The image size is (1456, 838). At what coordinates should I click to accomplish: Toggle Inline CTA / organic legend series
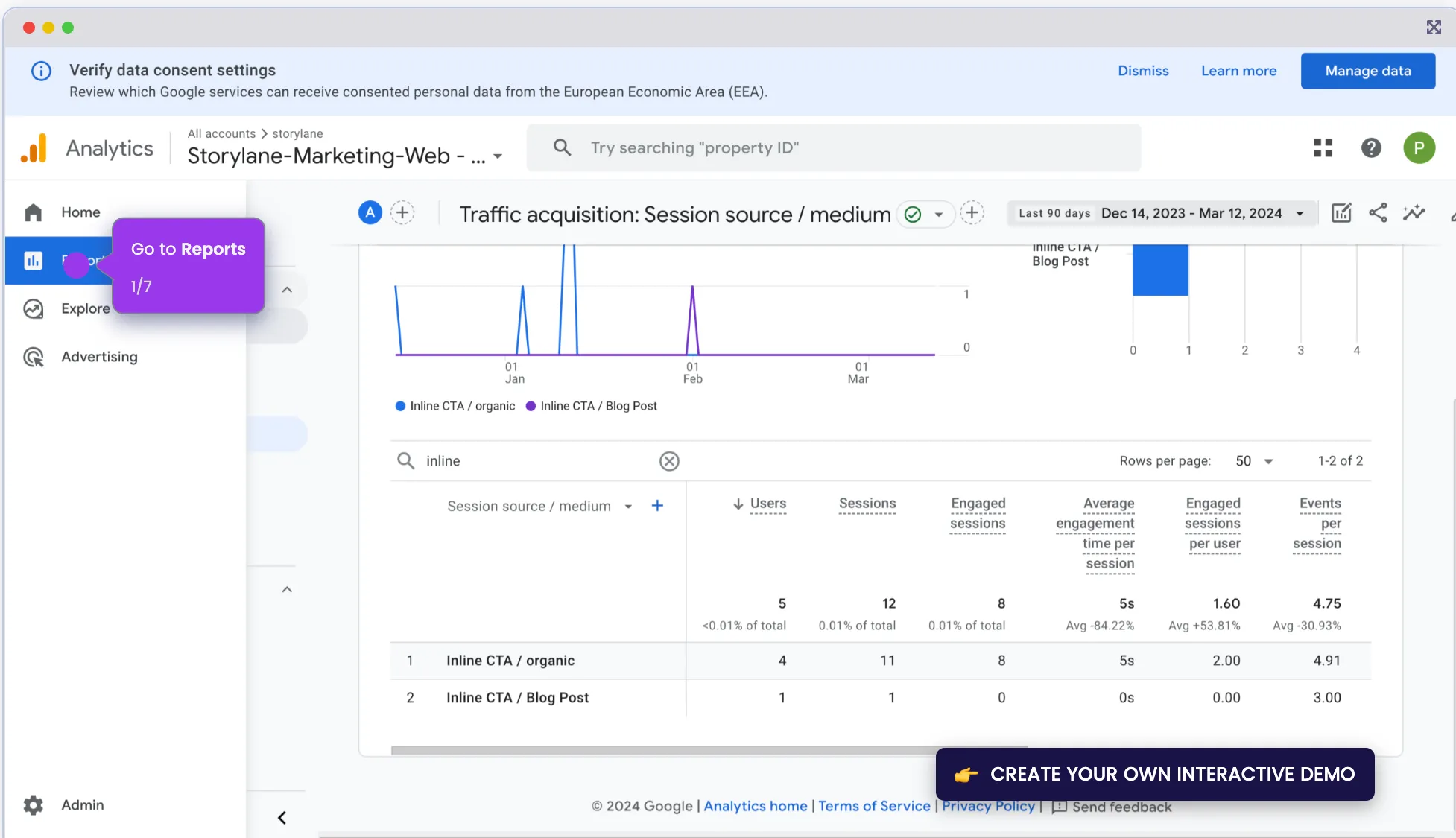pyautogui.click(x=455, y=406)
